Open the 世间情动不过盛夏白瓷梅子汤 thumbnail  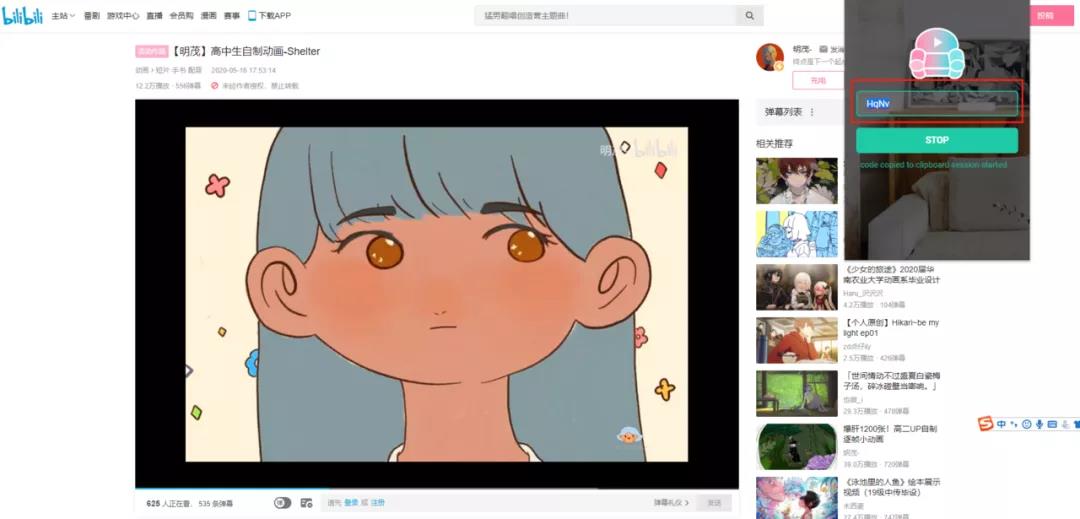(x=797, y=393)
